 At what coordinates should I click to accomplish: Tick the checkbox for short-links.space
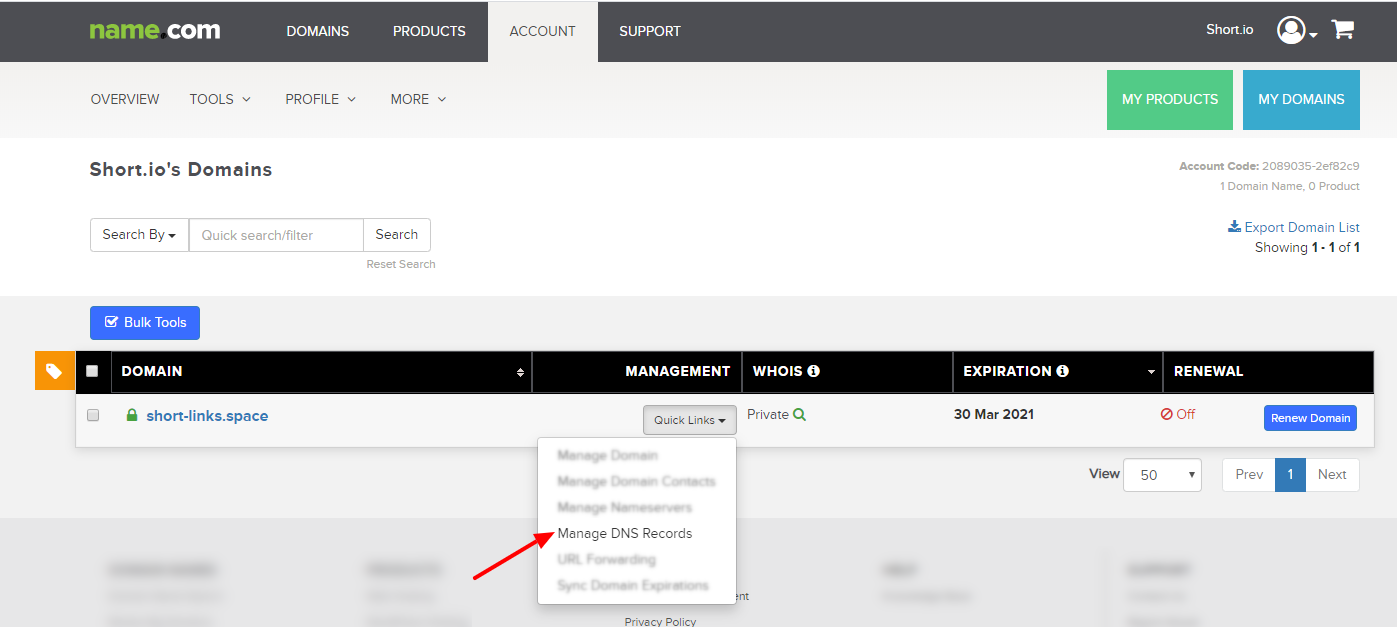pos(93,415)
